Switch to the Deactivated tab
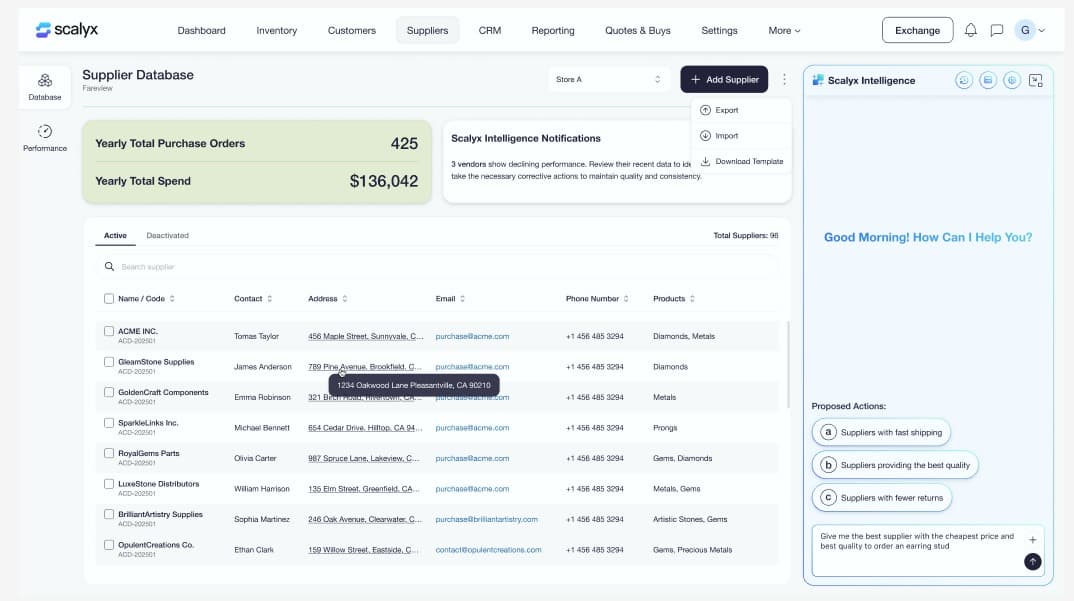1074x601 pixels. click(167, 236)
